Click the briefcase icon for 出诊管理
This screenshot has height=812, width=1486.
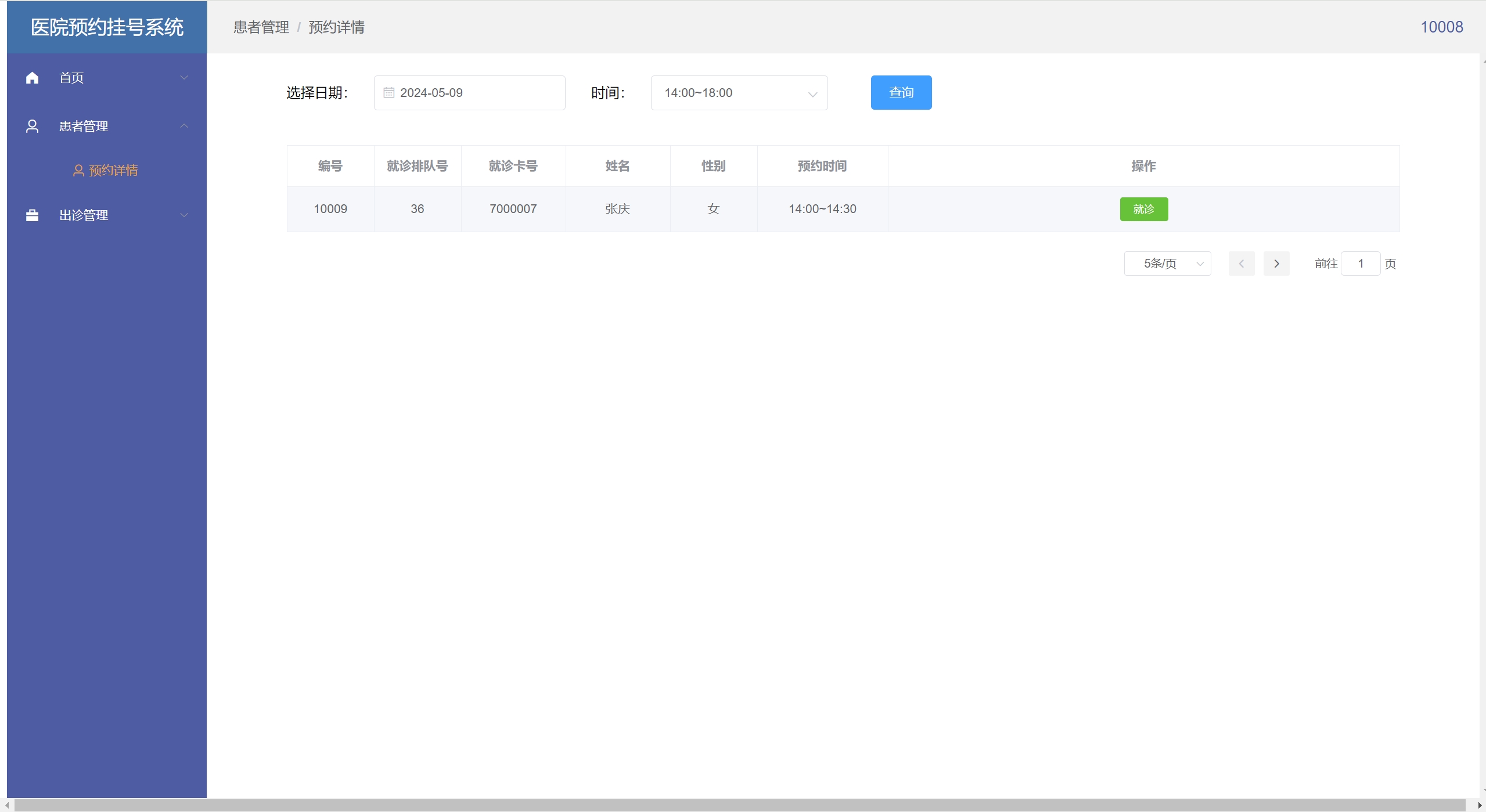tap(33, 215)
